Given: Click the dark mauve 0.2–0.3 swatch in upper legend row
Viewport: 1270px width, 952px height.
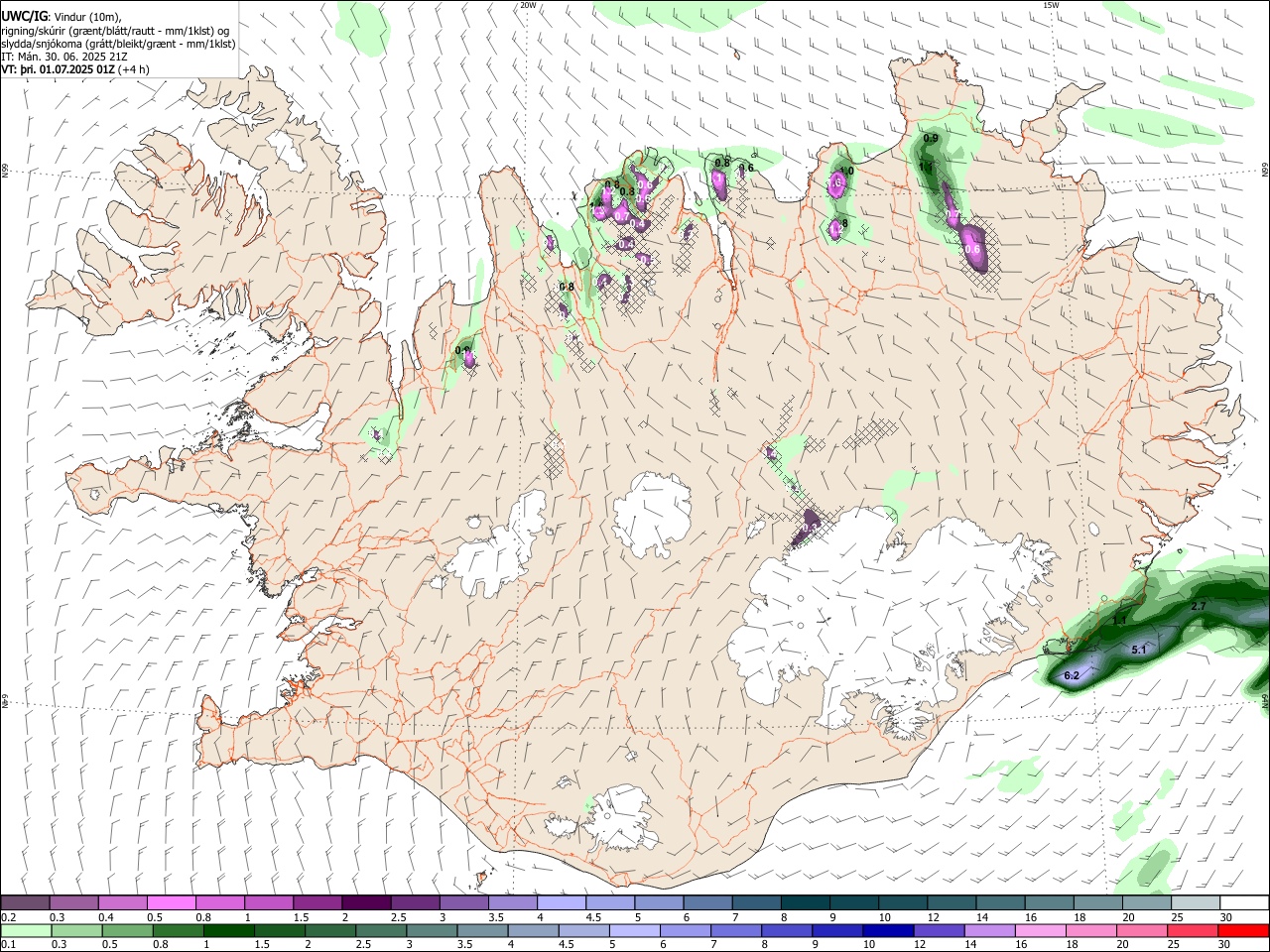Looking at the screenshot, I should click(x=25, y=902).
